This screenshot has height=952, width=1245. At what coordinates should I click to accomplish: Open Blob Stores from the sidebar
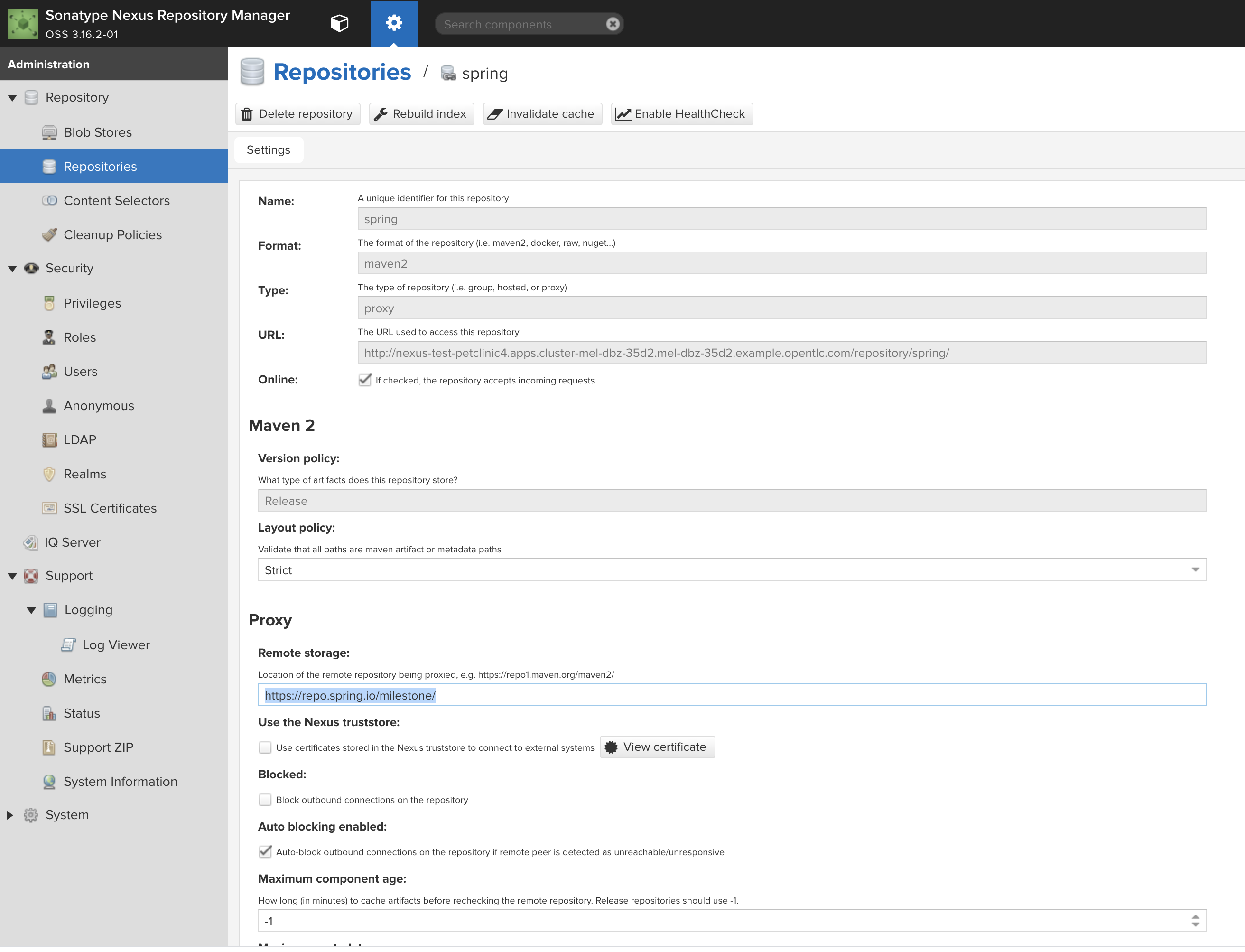click(97, 132)
